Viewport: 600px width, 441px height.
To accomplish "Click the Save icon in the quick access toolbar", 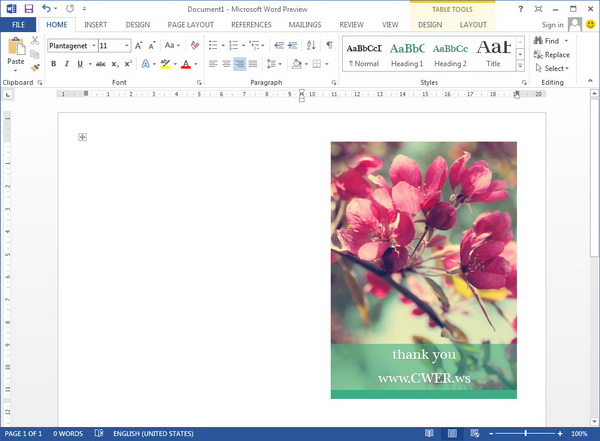I will click(x=28, y=8).
